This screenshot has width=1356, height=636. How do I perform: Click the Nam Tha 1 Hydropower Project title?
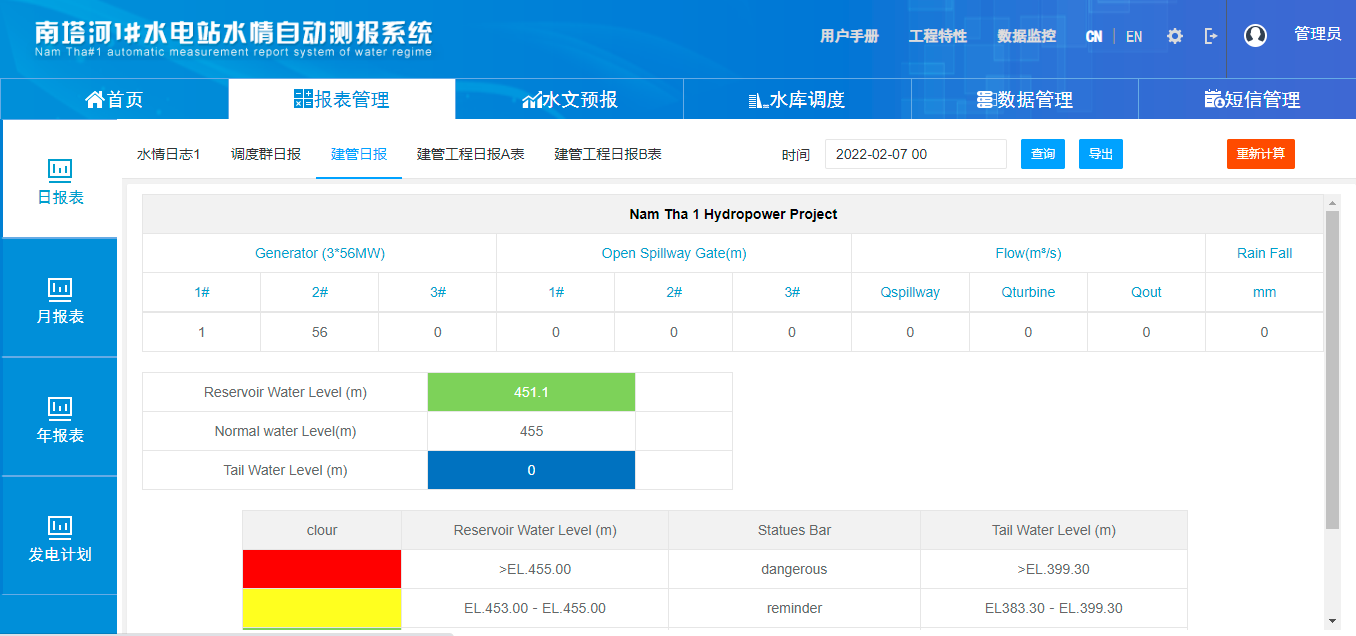coord(733,214)
